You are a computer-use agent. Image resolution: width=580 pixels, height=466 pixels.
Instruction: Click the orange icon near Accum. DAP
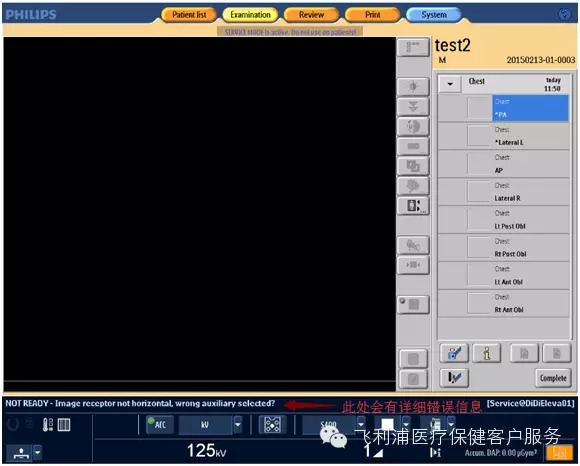click(559, 452)
